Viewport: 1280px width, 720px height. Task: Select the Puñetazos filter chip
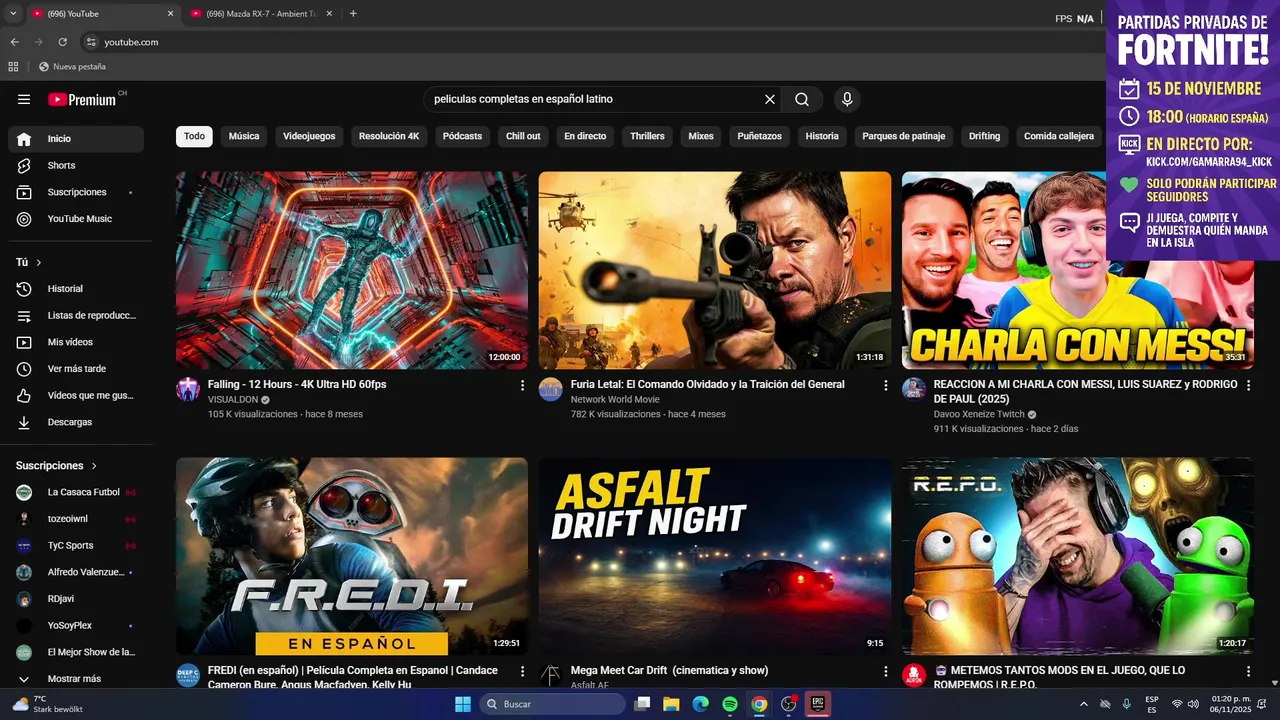click(760, 136)
